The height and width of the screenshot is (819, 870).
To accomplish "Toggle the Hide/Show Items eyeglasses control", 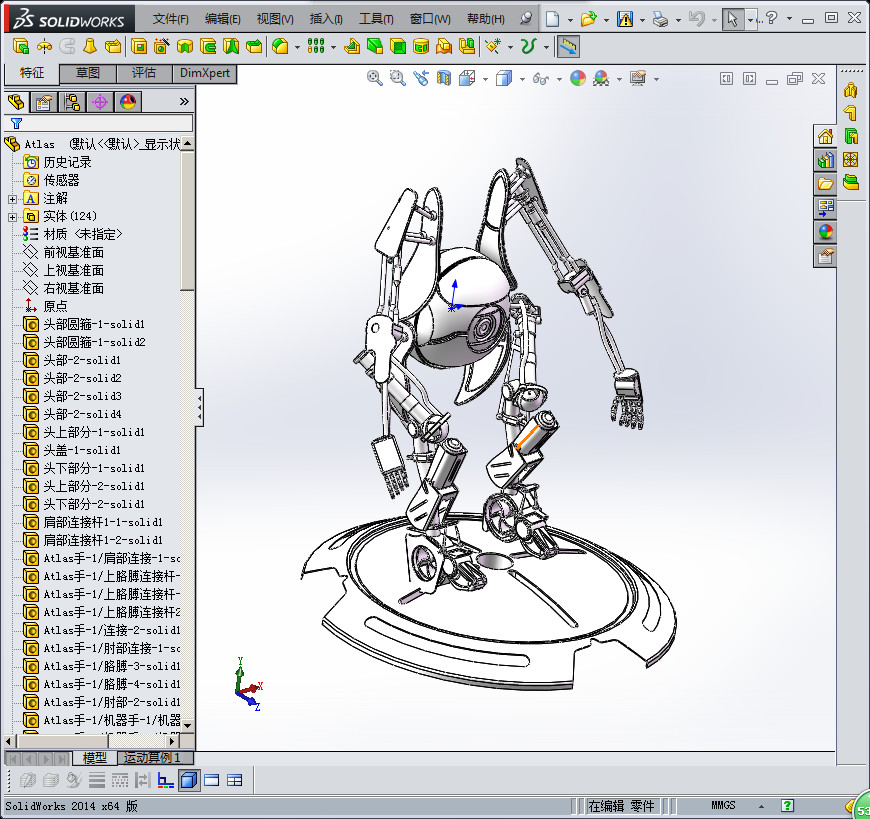I will (539, 78).
